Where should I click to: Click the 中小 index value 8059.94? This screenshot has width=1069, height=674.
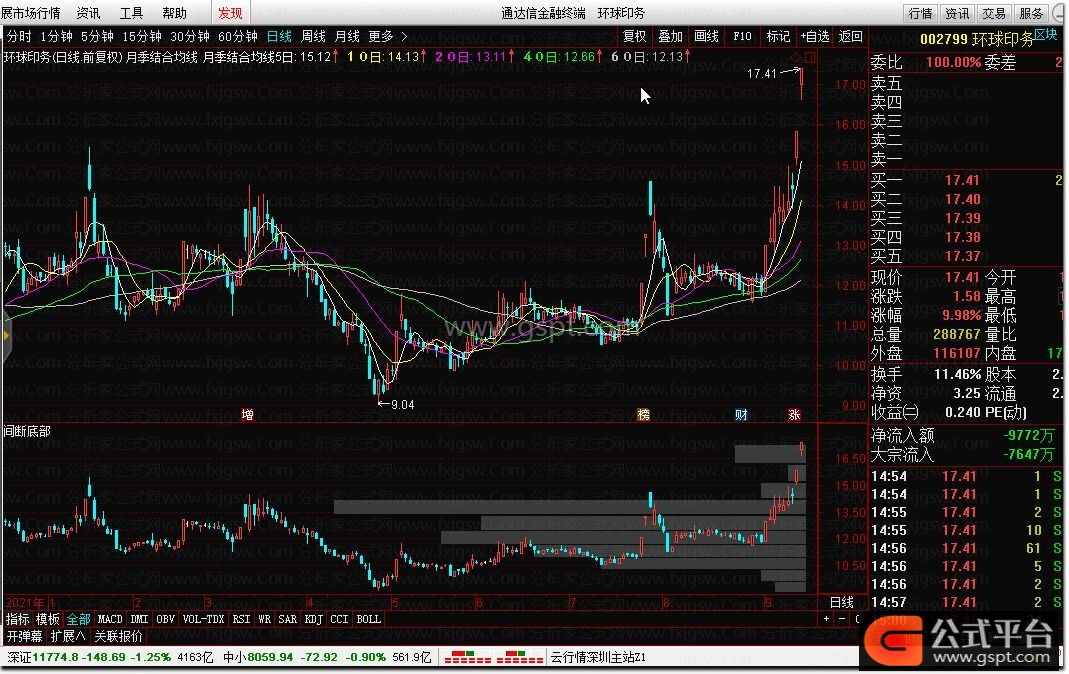click(x=270, y=657)
